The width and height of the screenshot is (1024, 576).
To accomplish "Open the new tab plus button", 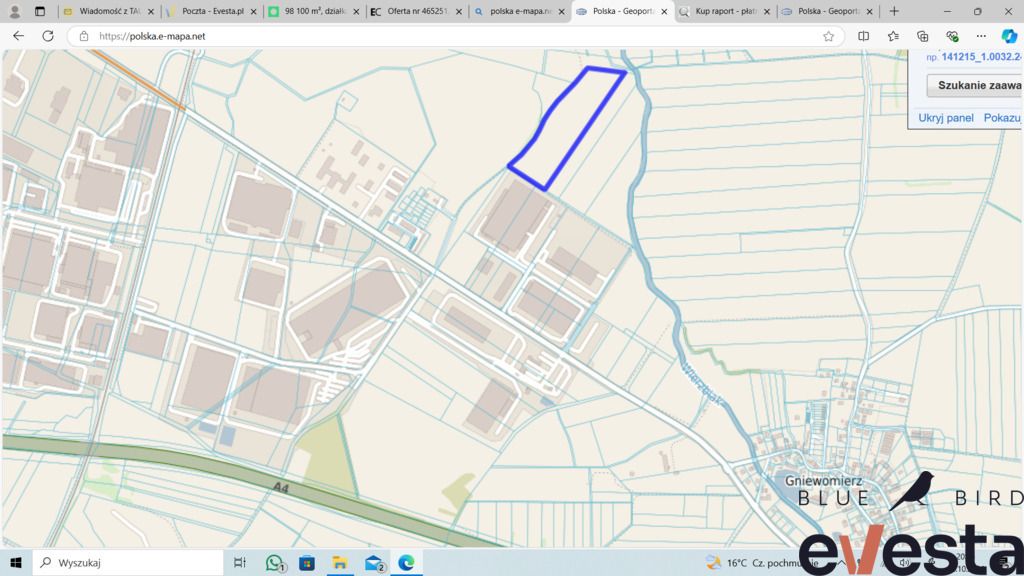I will tap(894, 12).
